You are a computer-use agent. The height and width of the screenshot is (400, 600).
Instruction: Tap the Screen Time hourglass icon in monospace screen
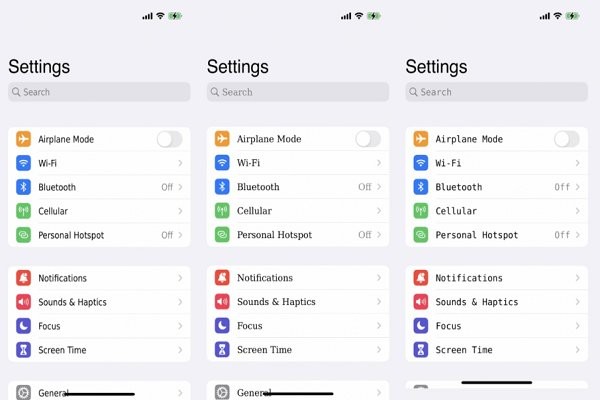(x=421, y=349)
